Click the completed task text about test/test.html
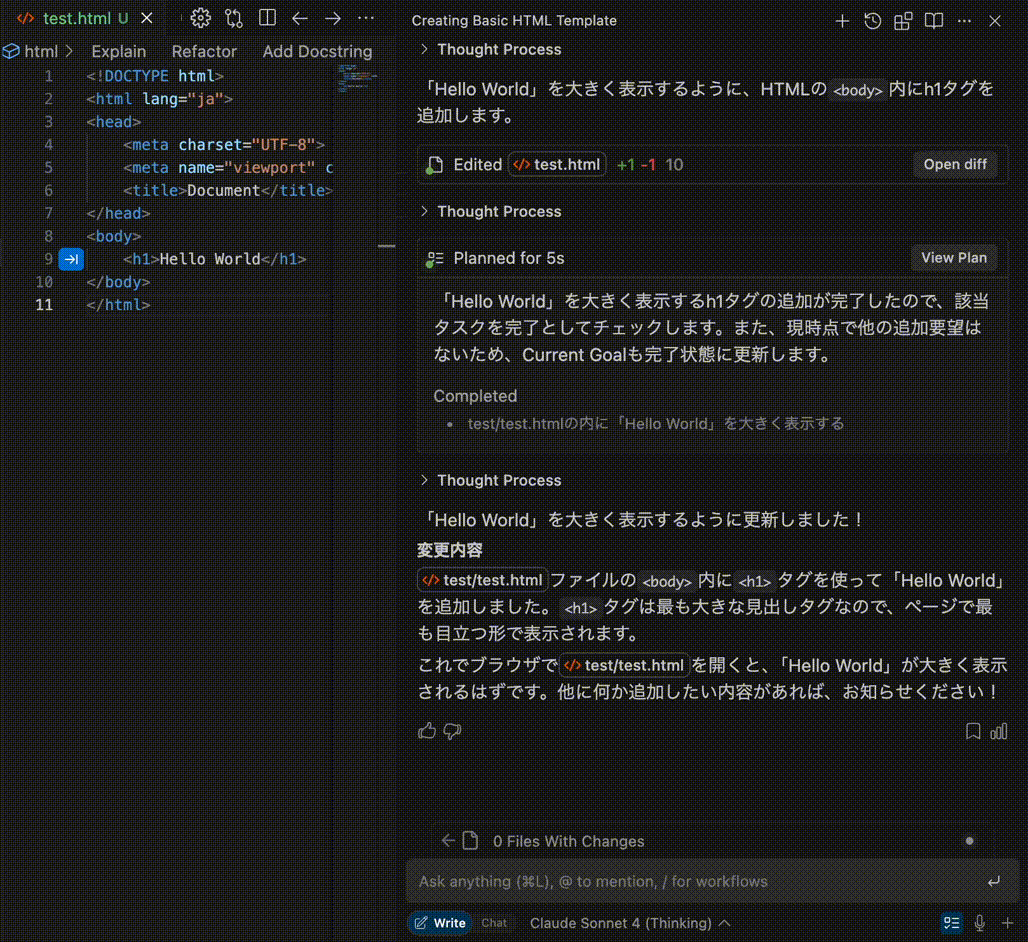1028x942 pixels. 656,423
